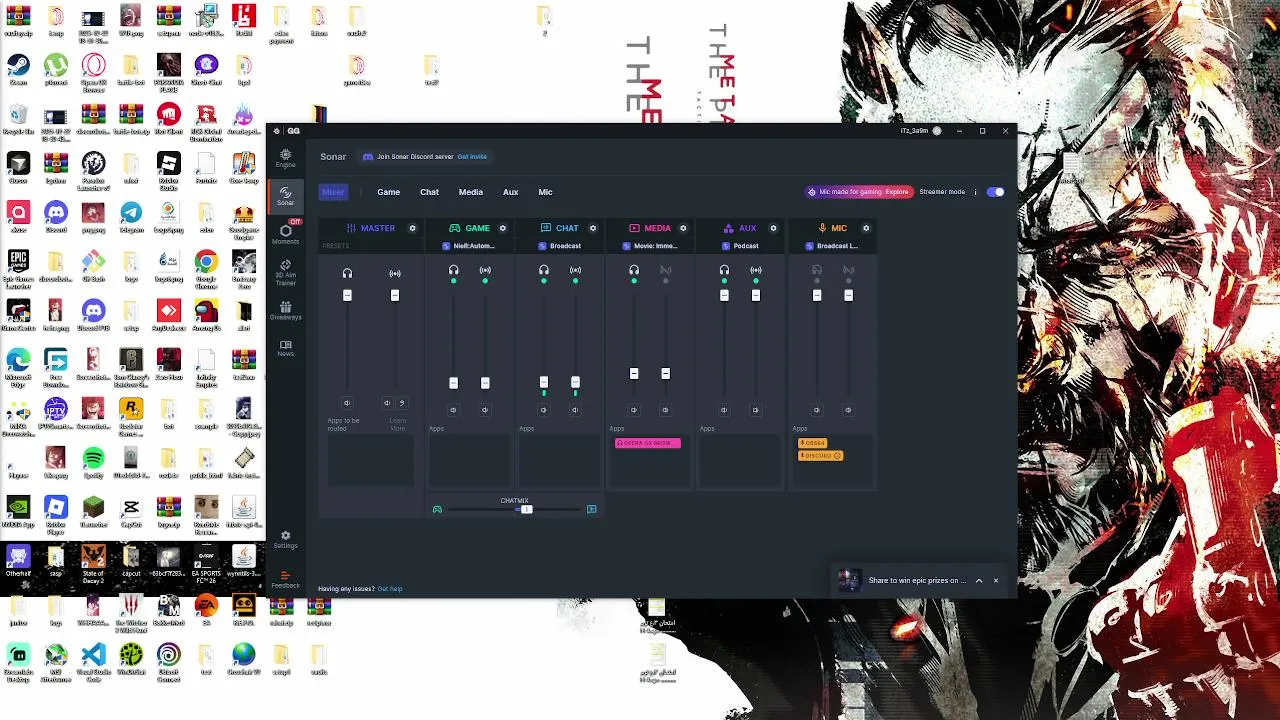Turn off Streamer mode switch
Screen dimensions: 1280x720
(x=995, y=192)
